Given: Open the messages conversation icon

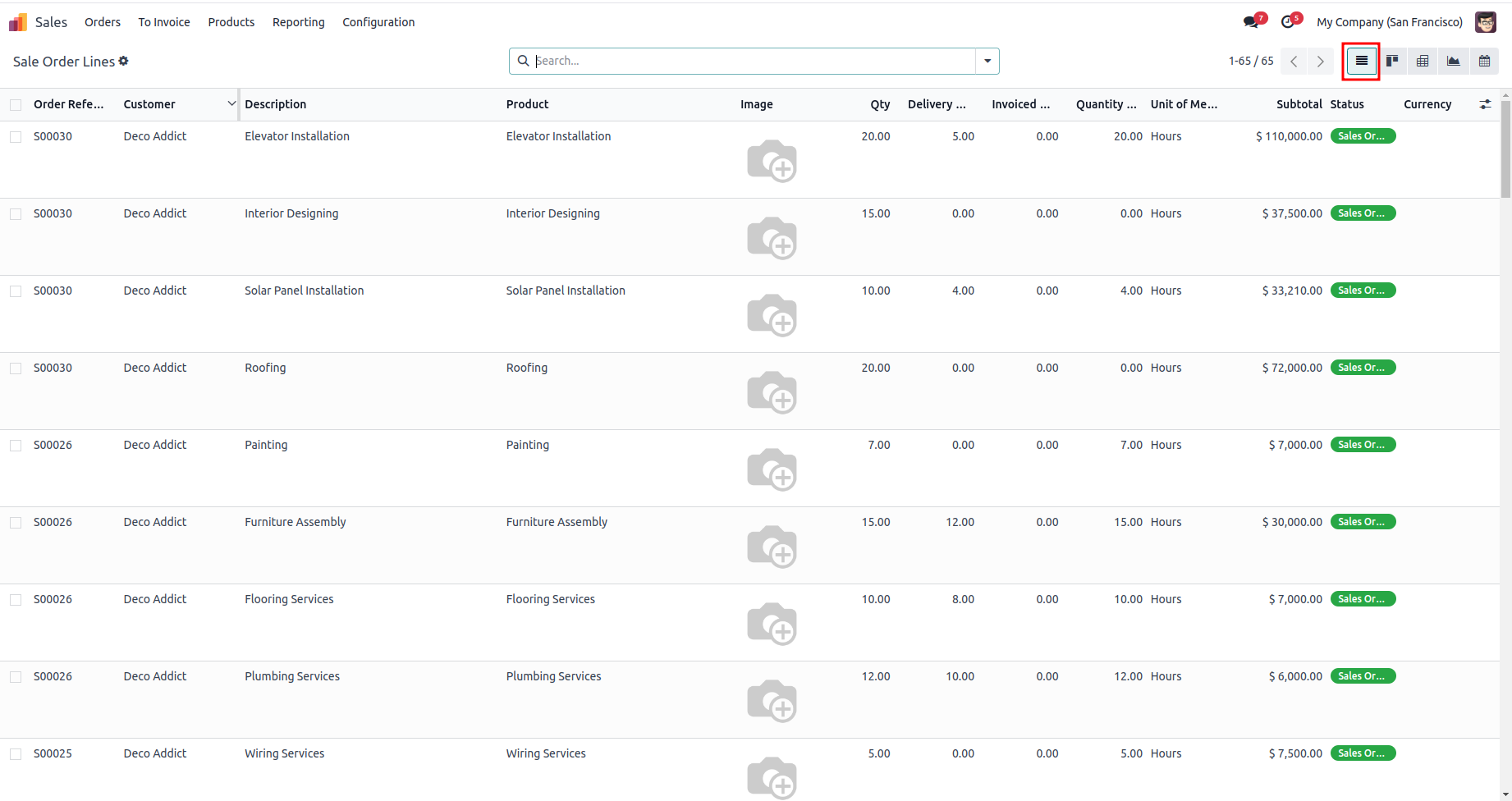Looking at the screenshot, I should [x=1251, y=22].
